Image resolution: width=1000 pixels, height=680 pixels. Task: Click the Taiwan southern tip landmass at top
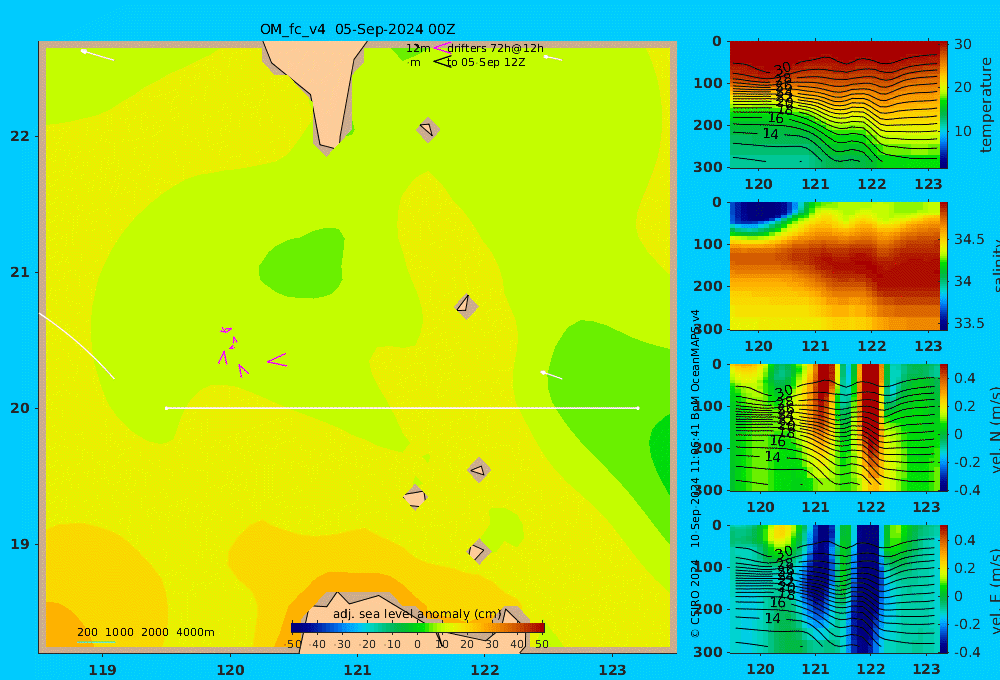[322, 89]
